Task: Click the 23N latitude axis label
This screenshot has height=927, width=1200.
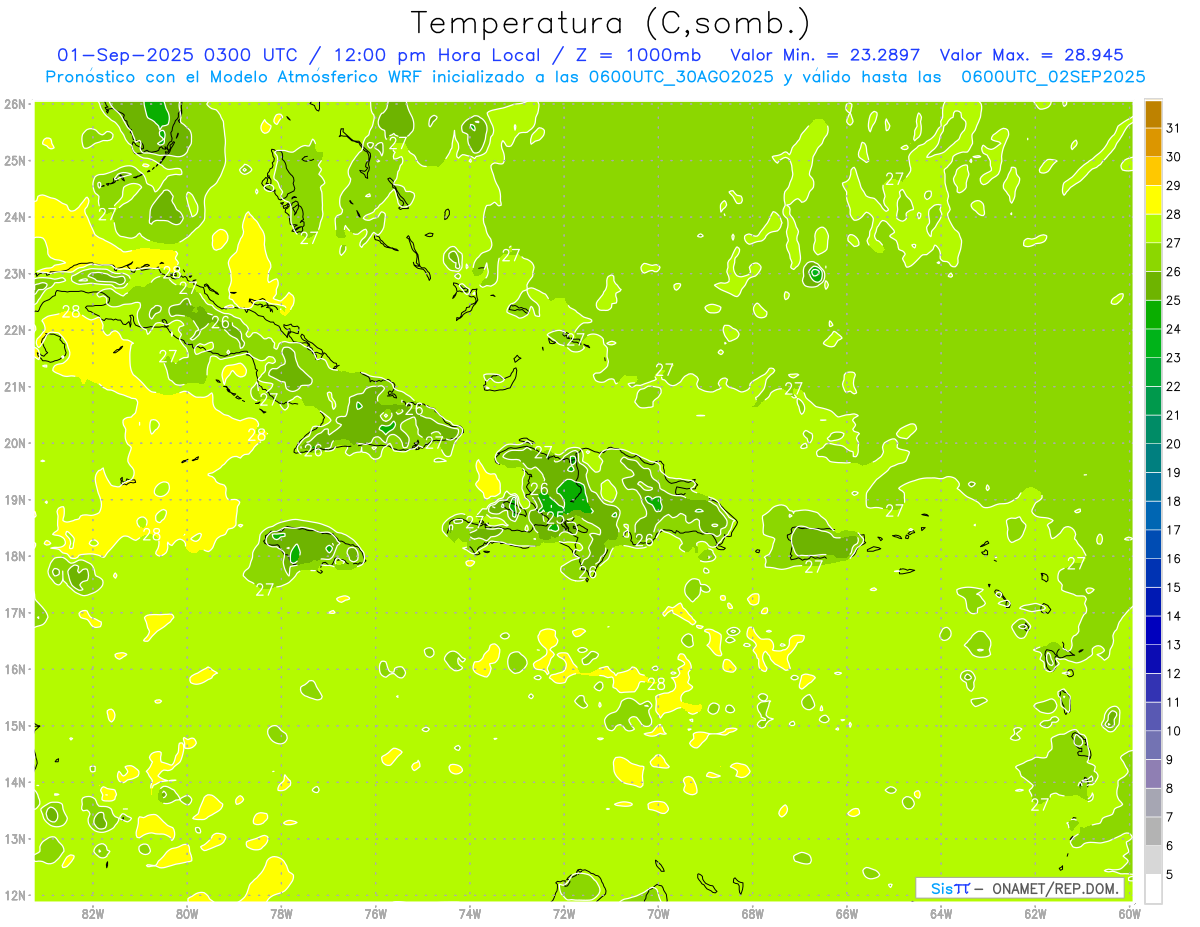Action: pyautogui.click(x=14, y=273)
